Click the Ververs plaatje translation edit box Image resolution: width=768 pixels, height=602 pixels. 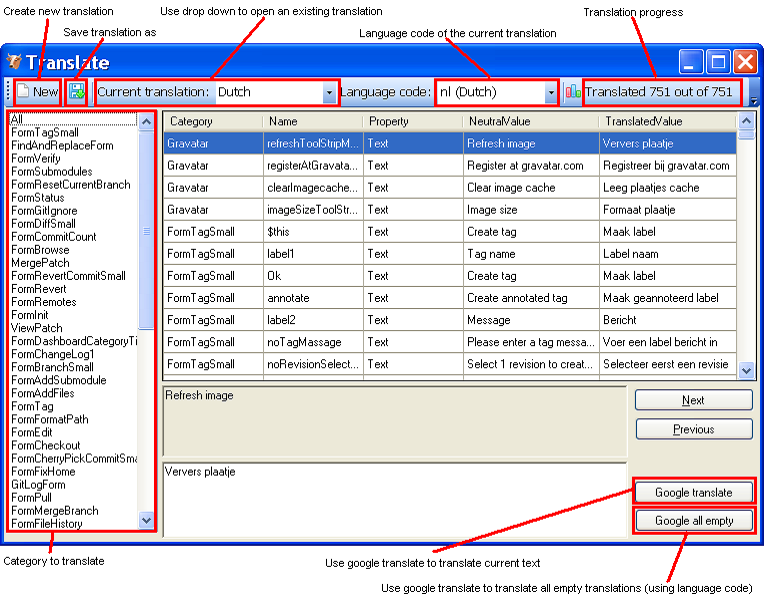coord(395,499)
